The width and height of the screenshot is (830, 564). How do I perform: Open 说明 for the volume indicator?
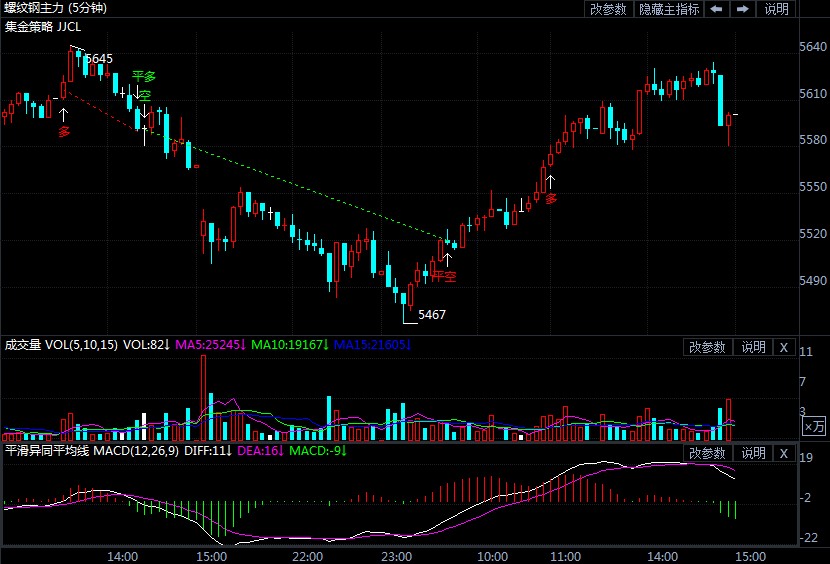[752, 347]
